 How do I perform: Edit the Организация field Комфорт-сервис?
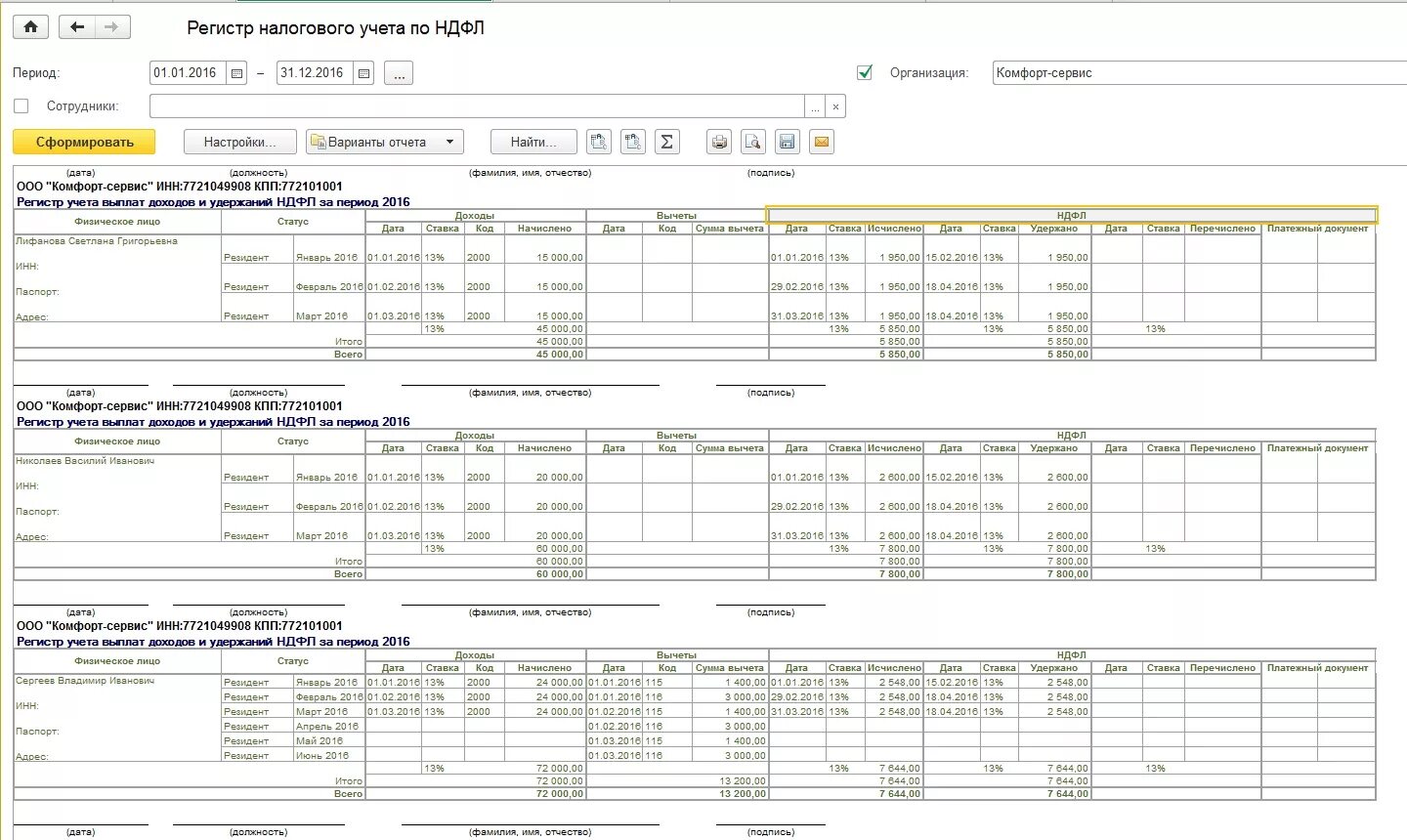pos(1200,73)
